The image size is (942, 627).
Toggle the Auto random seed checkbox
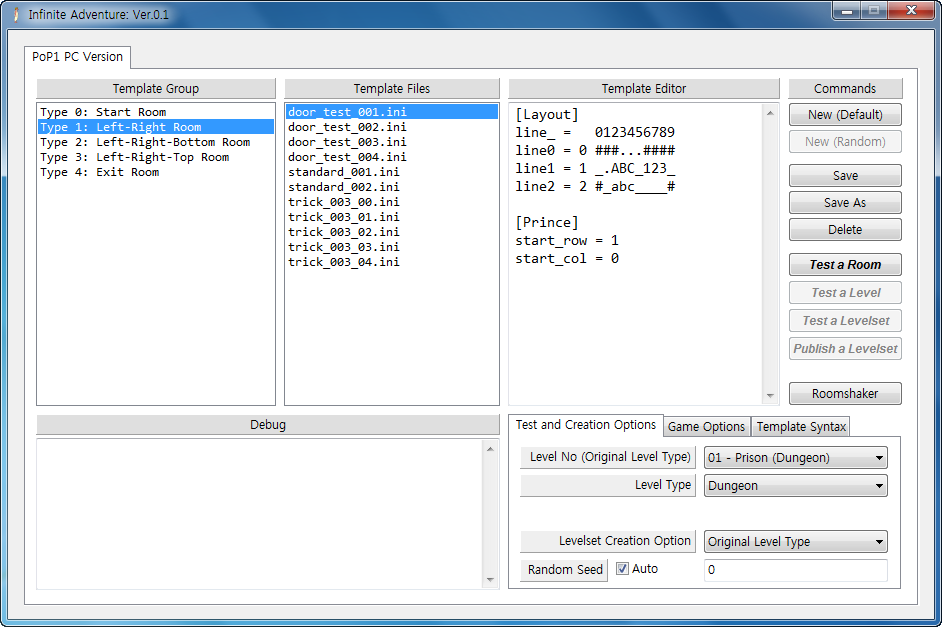pos(622,569)
